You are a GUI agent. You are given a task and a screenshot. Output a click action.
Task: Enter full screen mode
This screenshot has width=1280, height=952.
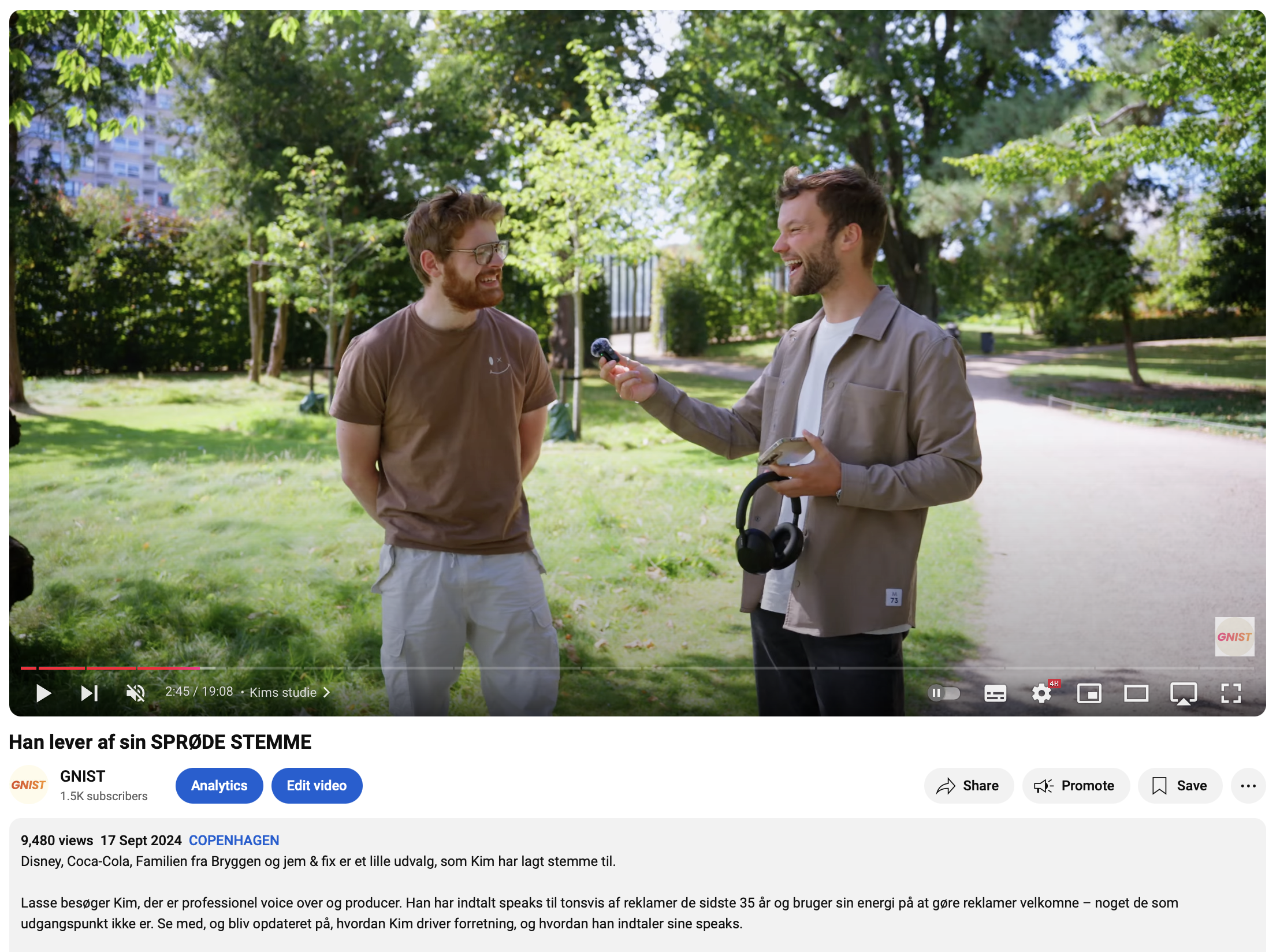coord(1231,693)
